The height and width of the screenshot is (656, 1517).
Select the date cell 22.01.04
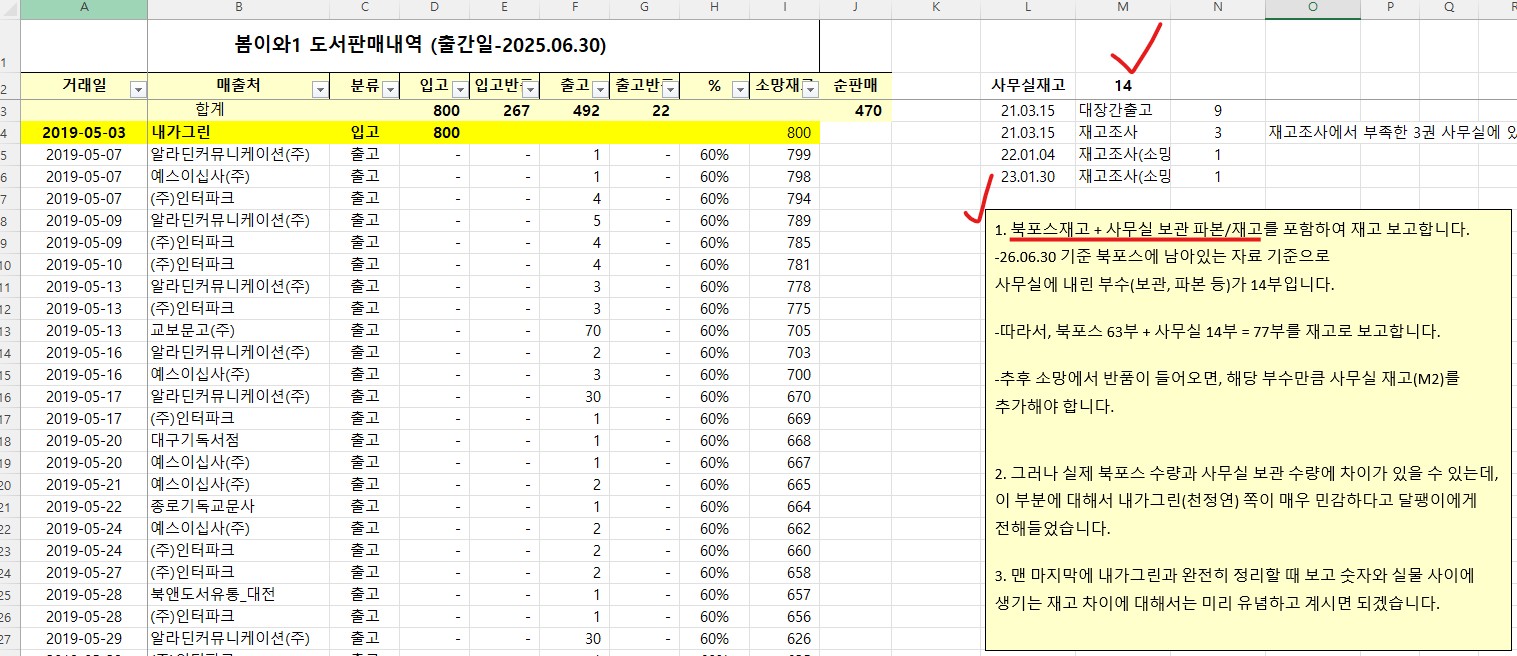[x=1028, y=154]
